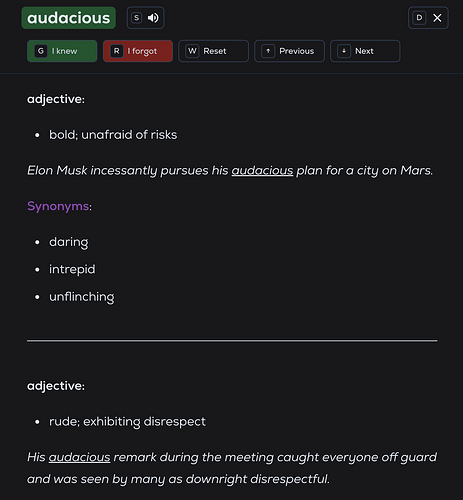Click the down arrow icon on Next
This screenshot has width=463, height=500.
pos(344,51)
